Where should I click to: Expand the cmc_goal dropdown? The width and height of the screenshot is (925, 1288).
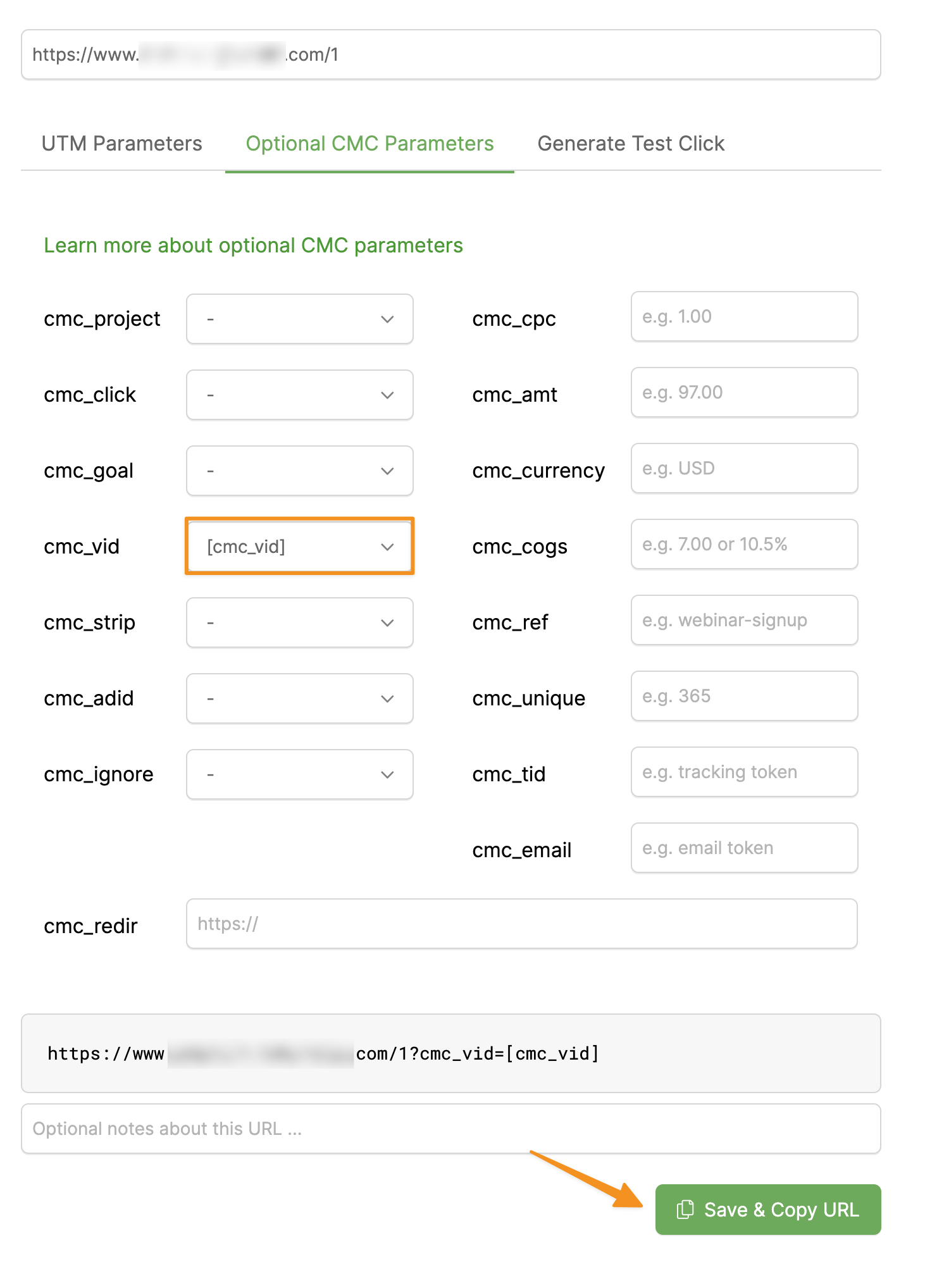pos(299,471)
